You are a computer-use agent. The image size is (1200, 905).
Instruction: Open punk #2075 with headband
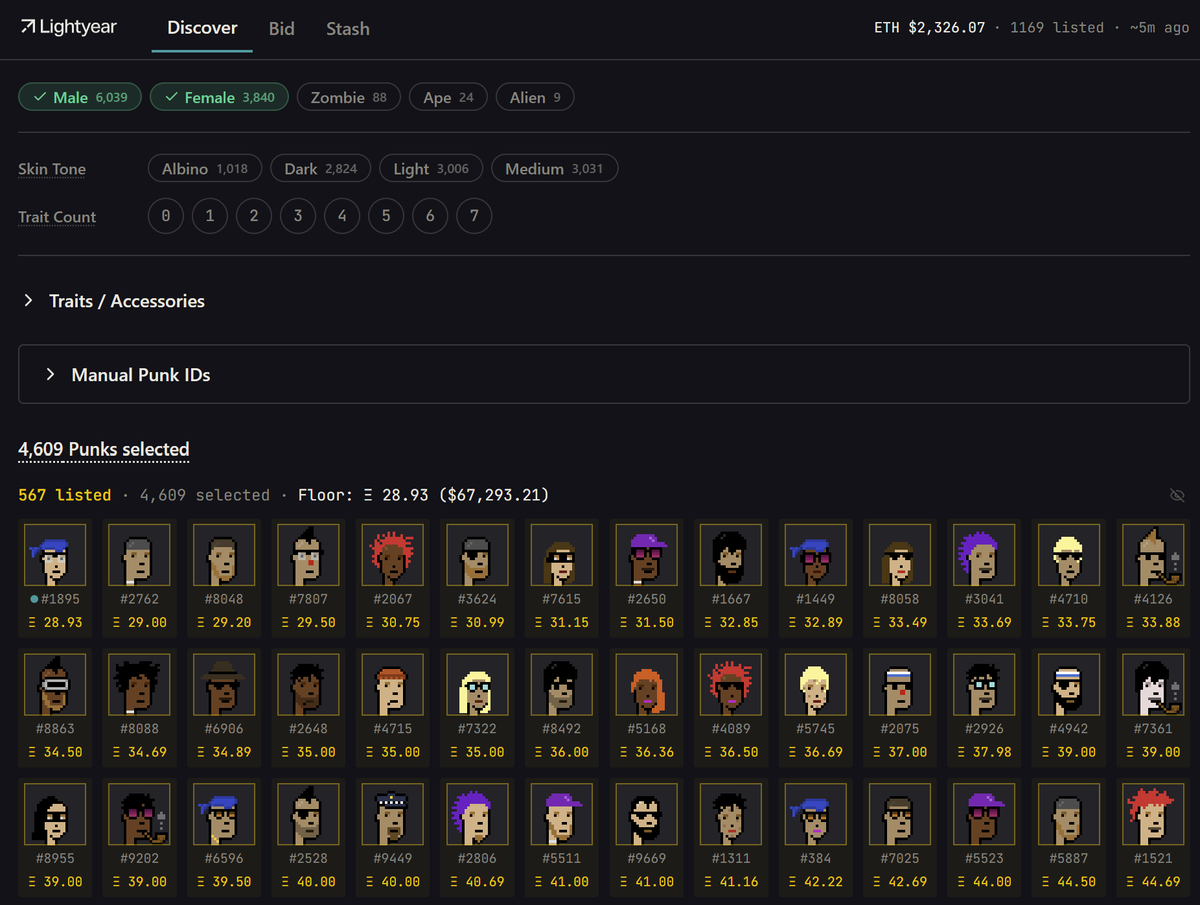click(x=900, y=684)
